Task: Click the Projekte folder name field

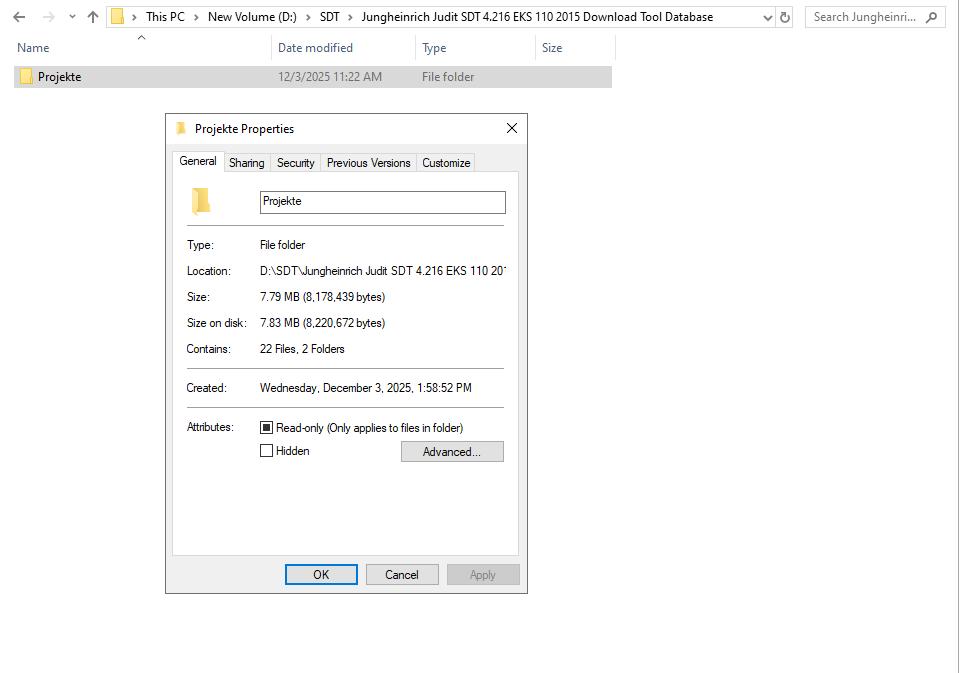Action: tap(383, 202)
